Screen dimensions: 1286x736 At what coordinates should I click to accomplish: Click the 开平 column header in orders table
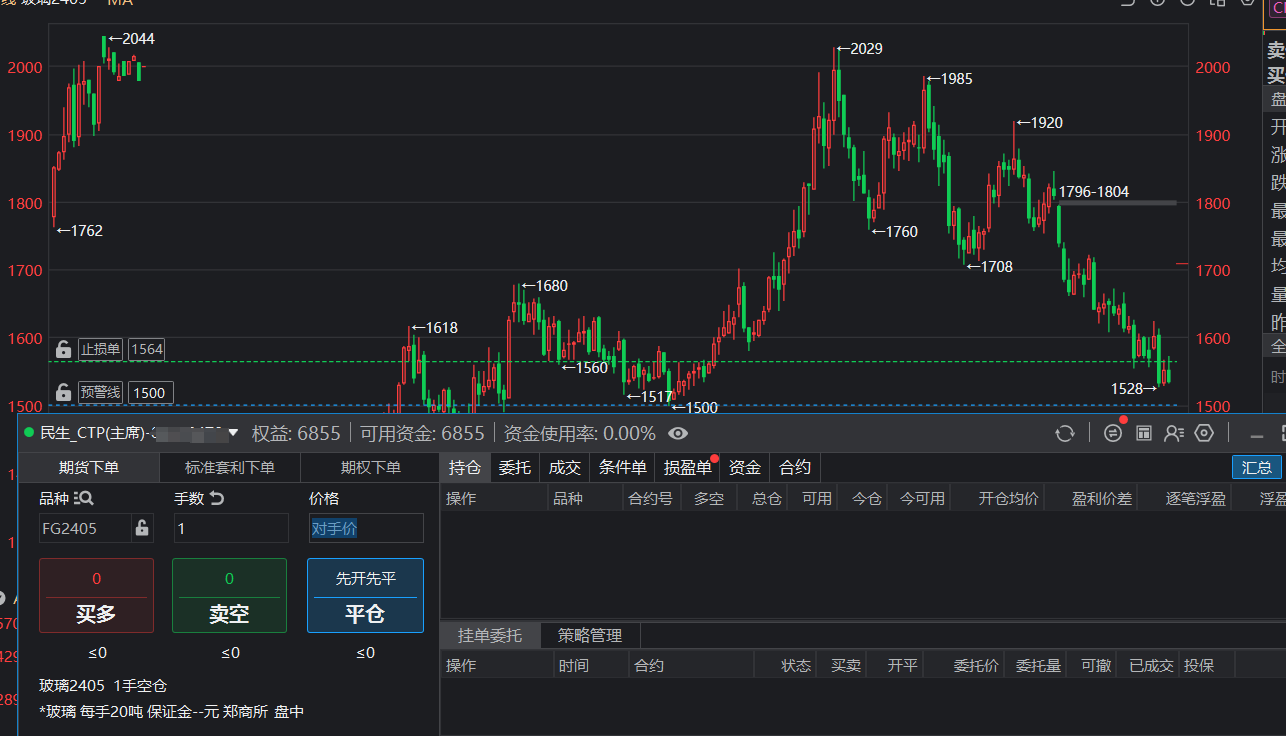pyautogui.click(x=903, y=665)
